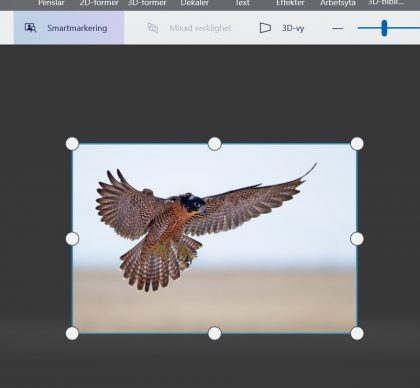Select the Smartmarkering text label
420x388 pixels.
77,28
